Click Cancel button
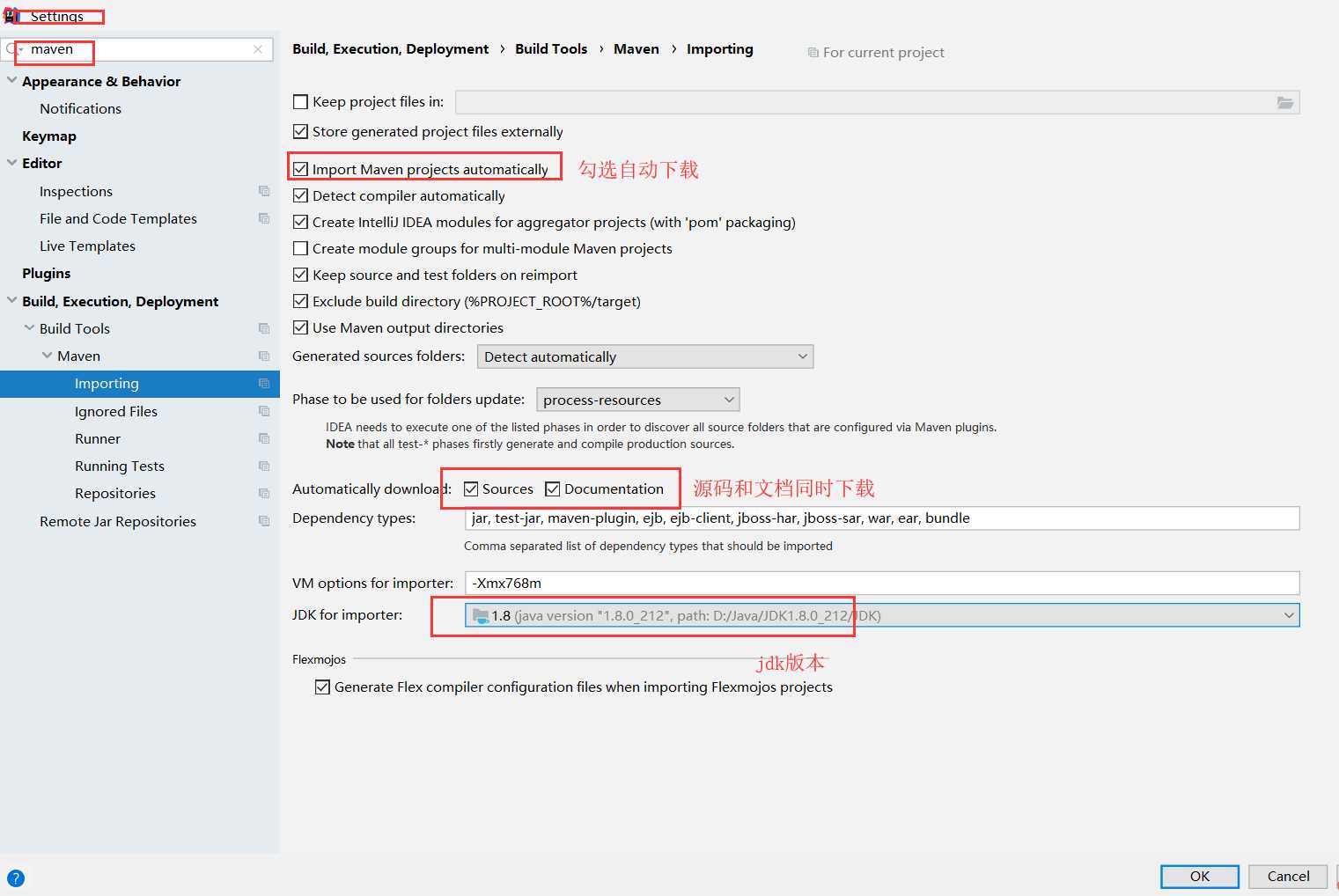 point(1288,877)
